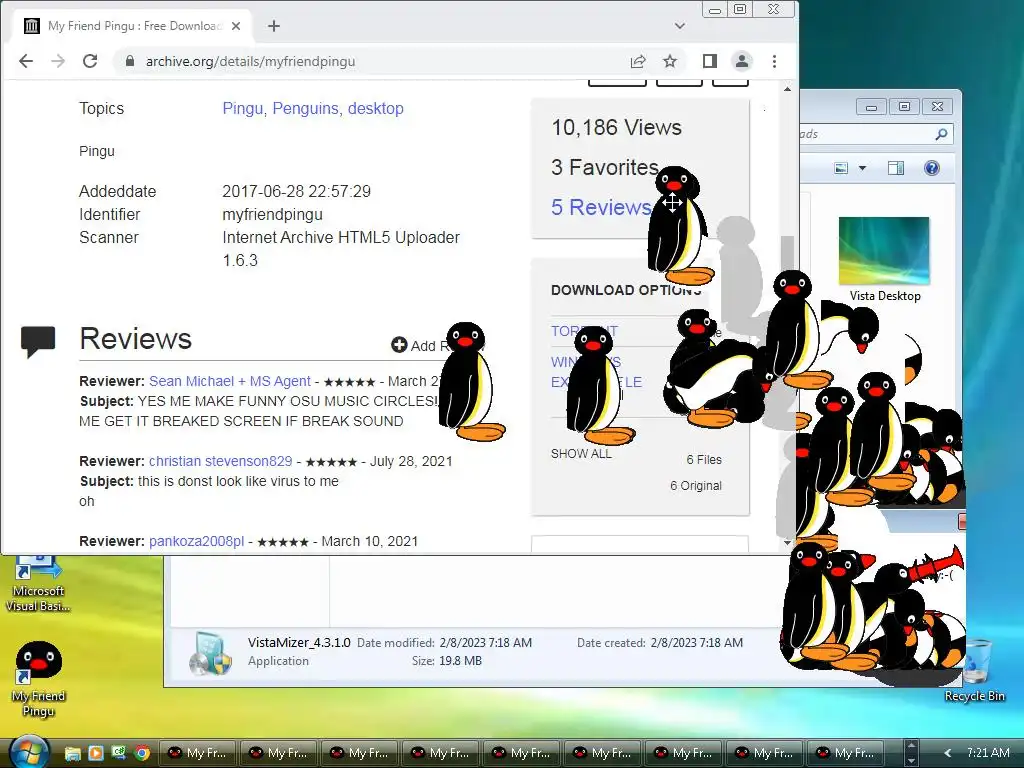1024x768 pixels.
Task: Open the Pingu topic link
Action: click(242, 108)
